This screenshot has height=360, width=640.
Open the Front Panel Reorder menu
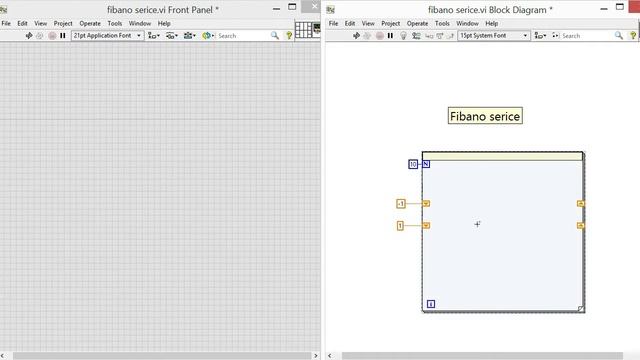click(x=208, y=36)
